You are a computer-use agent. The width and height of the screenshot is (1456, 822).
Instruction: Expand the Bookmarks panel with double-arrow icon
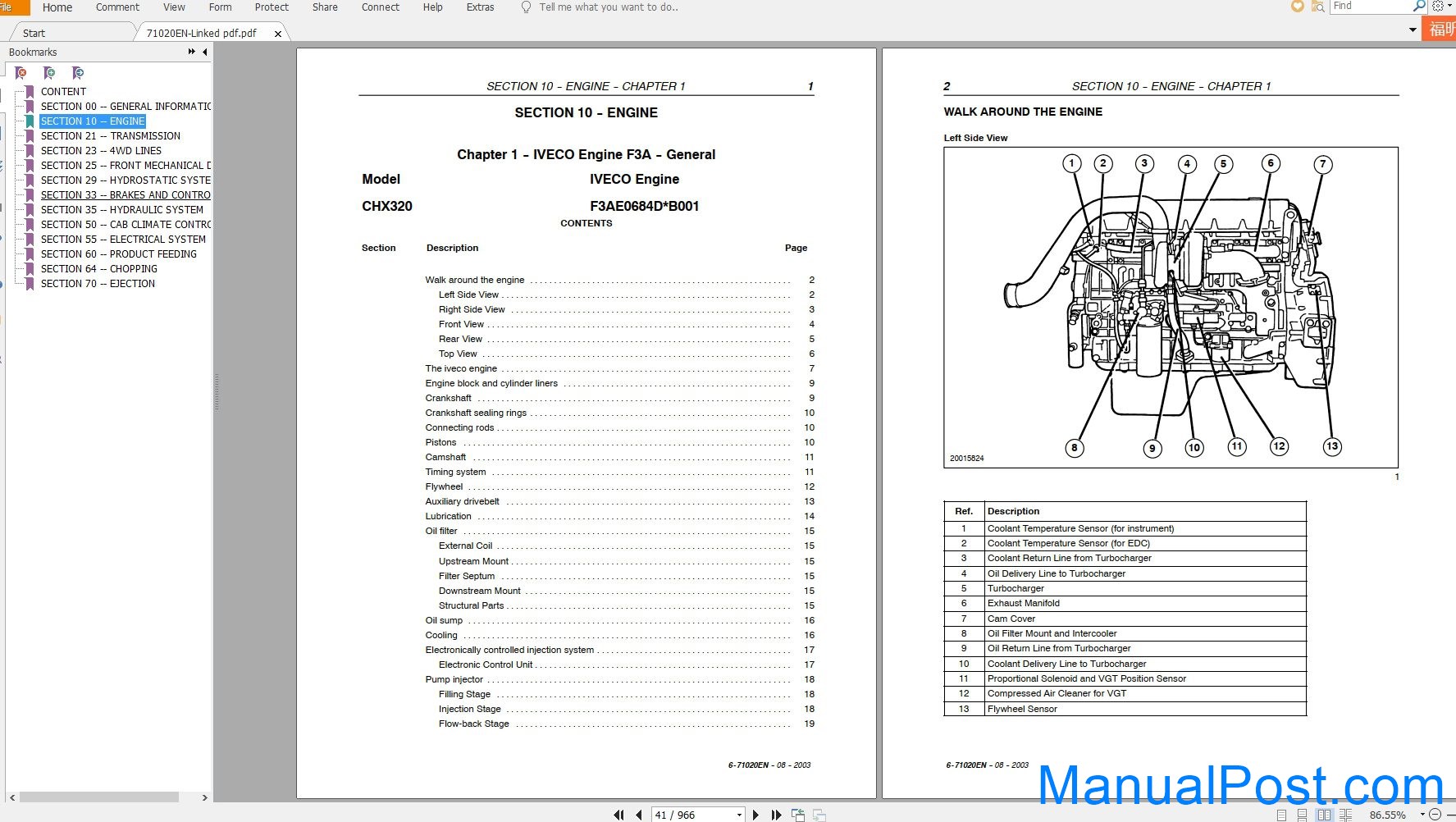point(192,52)
